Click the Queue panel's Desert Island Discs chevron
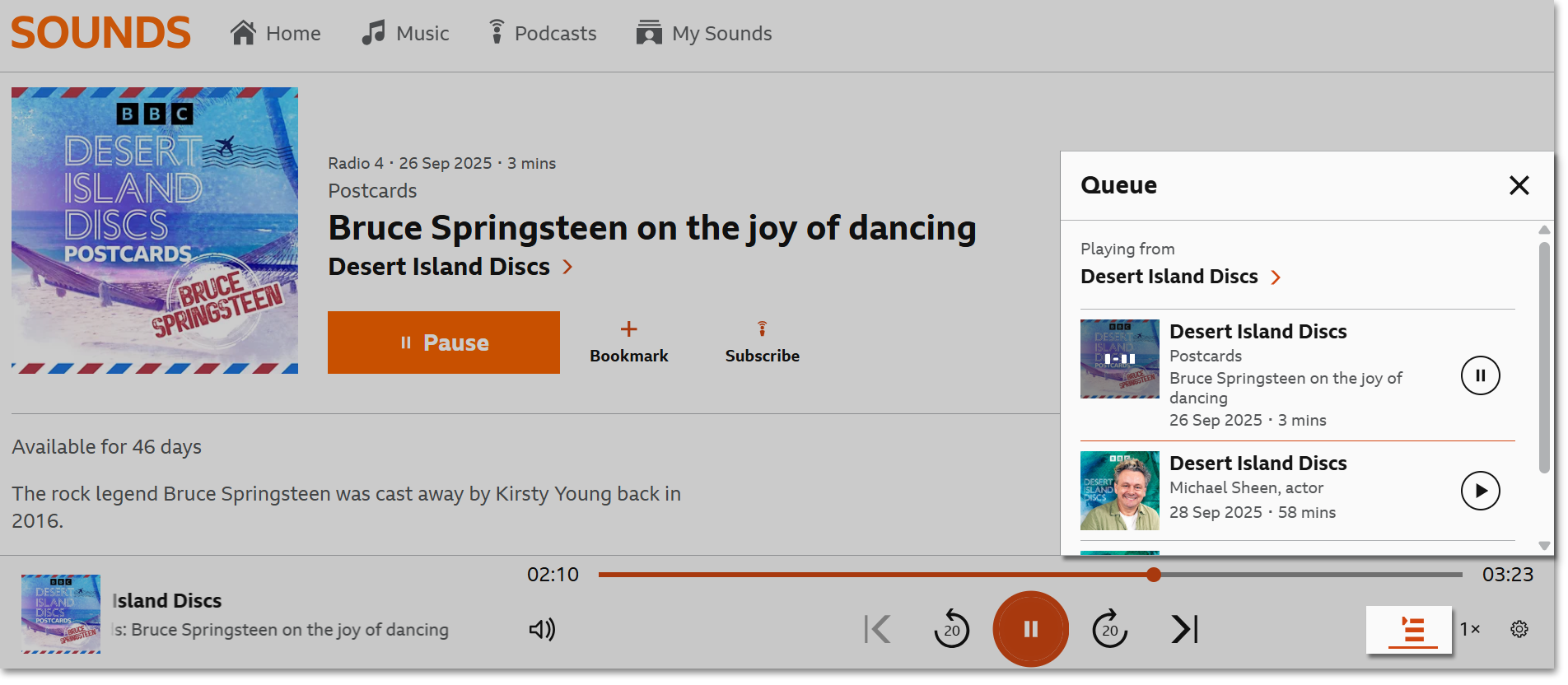The height and width of the screenshot is (685, 1568). click(1276, 277)
